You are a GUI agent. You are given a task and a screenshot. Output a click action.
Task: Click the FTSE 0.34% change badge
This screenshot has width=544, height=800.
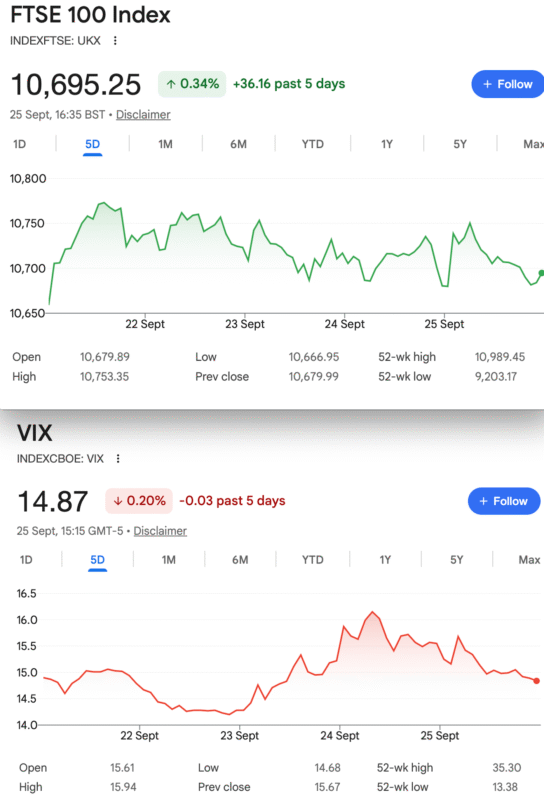pyautogui.click(x=192, y=84)
